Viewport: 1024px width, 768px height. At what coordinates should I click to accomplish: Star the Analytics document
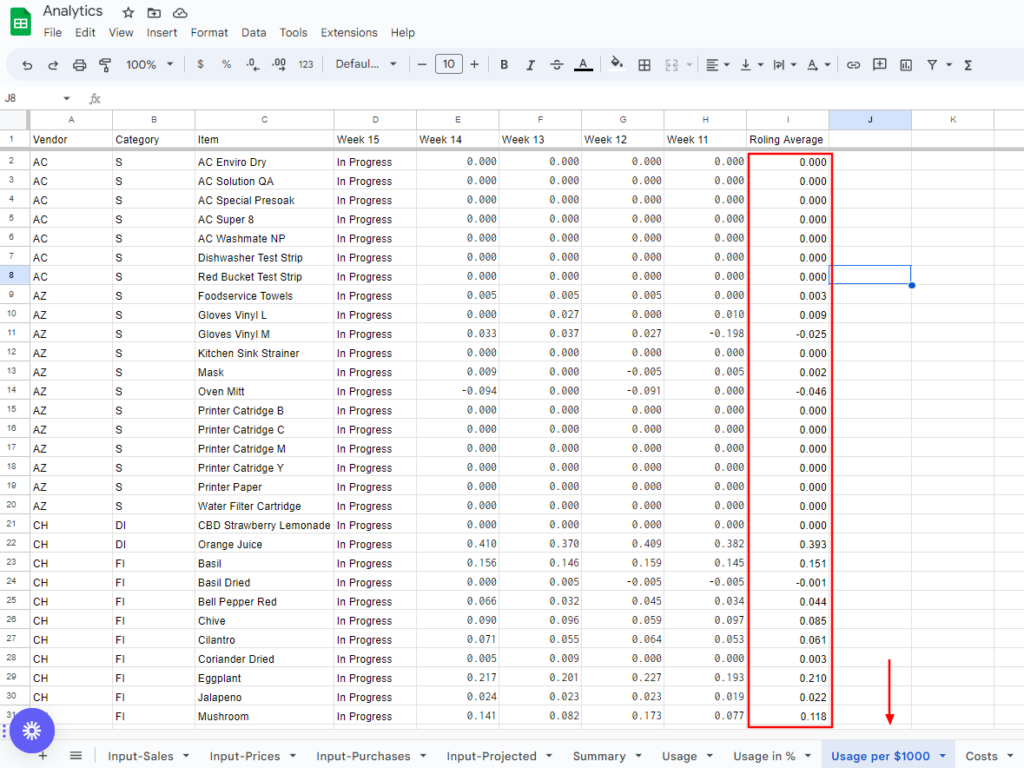[128, 12]
